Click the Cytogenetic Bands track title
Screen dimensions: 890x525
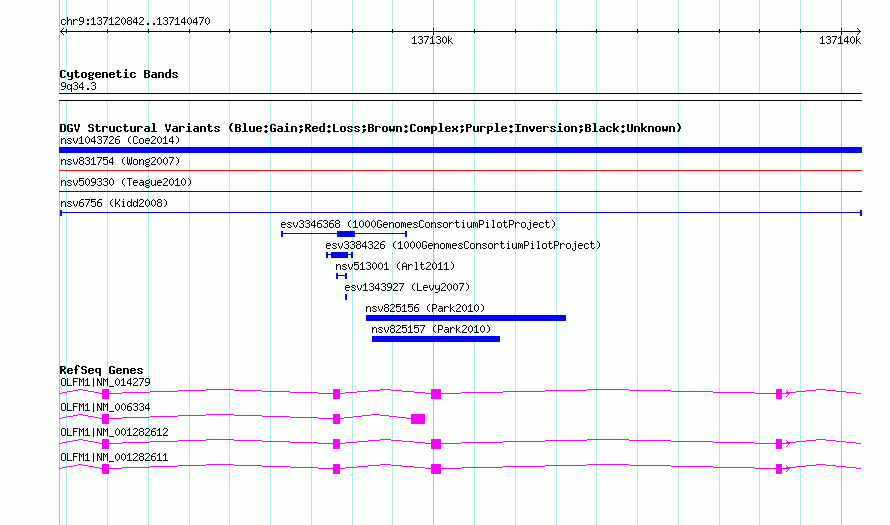119,74
